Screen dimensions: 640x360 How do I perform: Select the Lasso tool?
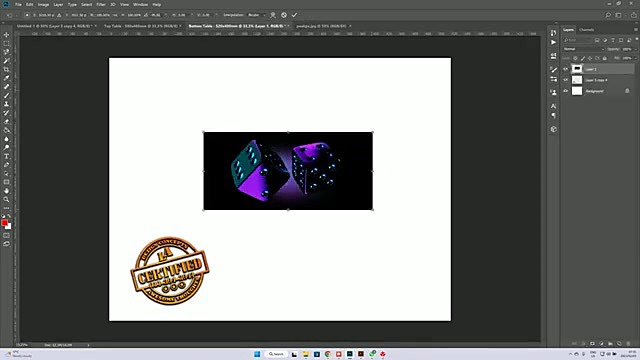(x=6, y=52)
